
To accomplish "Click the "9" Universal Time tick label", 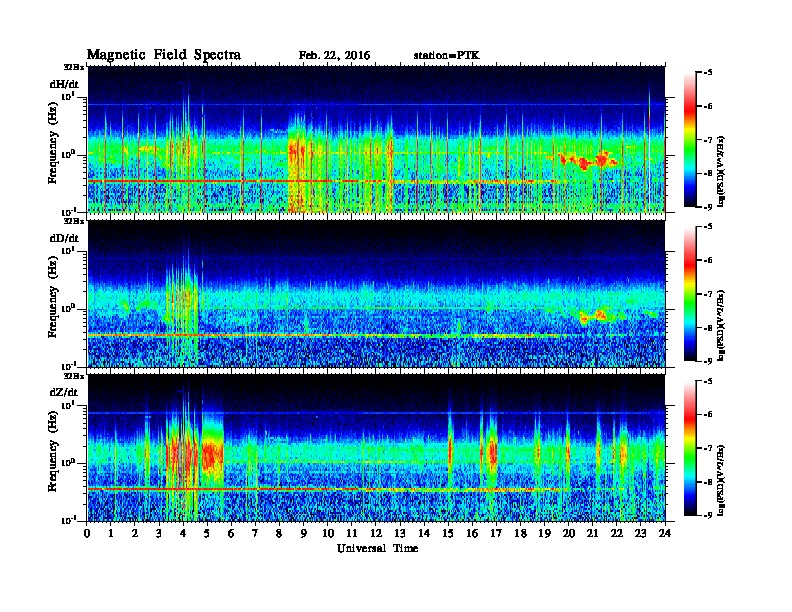I will (x=304, y=533).
